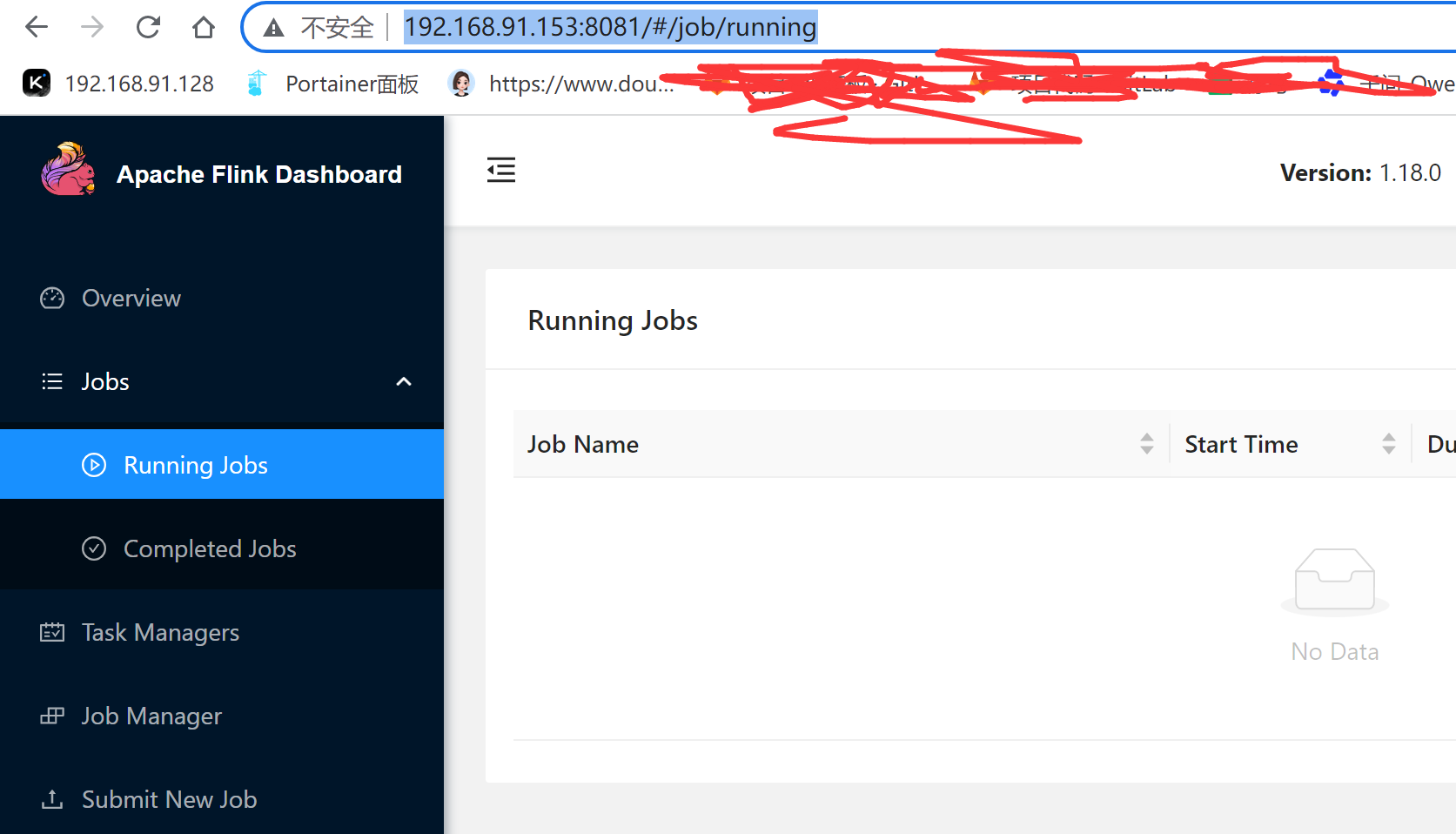Open the Job Manager page
The height and width of the screenshot is (834, 1456).
[x=222, y=716]
